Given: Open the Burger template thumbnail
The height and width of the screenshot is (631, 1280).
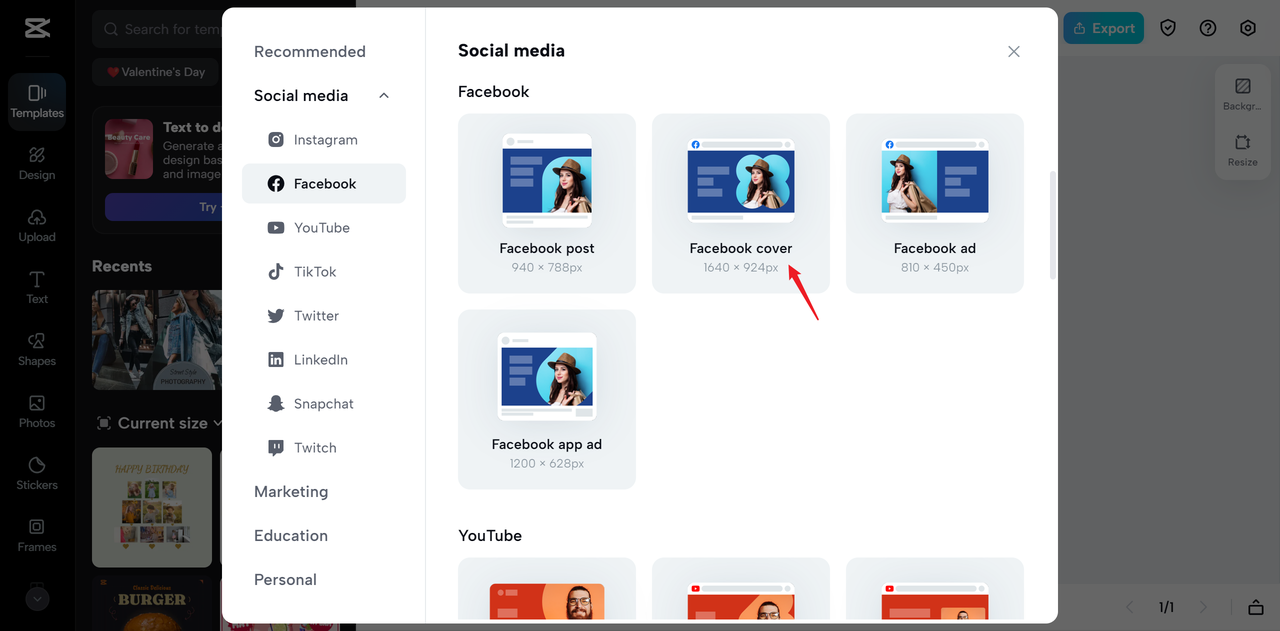Looking at the screenshot, I should (x=152, y=604).
